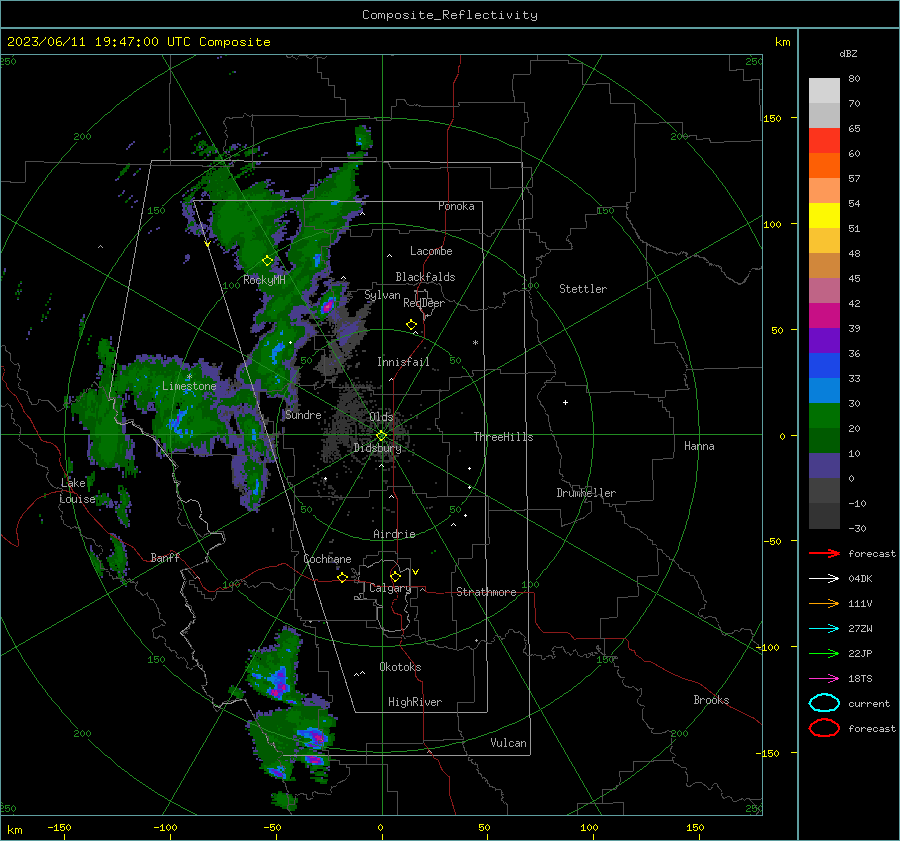This screenshot has width=900, height=841.
Task: Click the cyan 27ZW arrow icon
Action: pyautogui.click(x=824, y=629)
